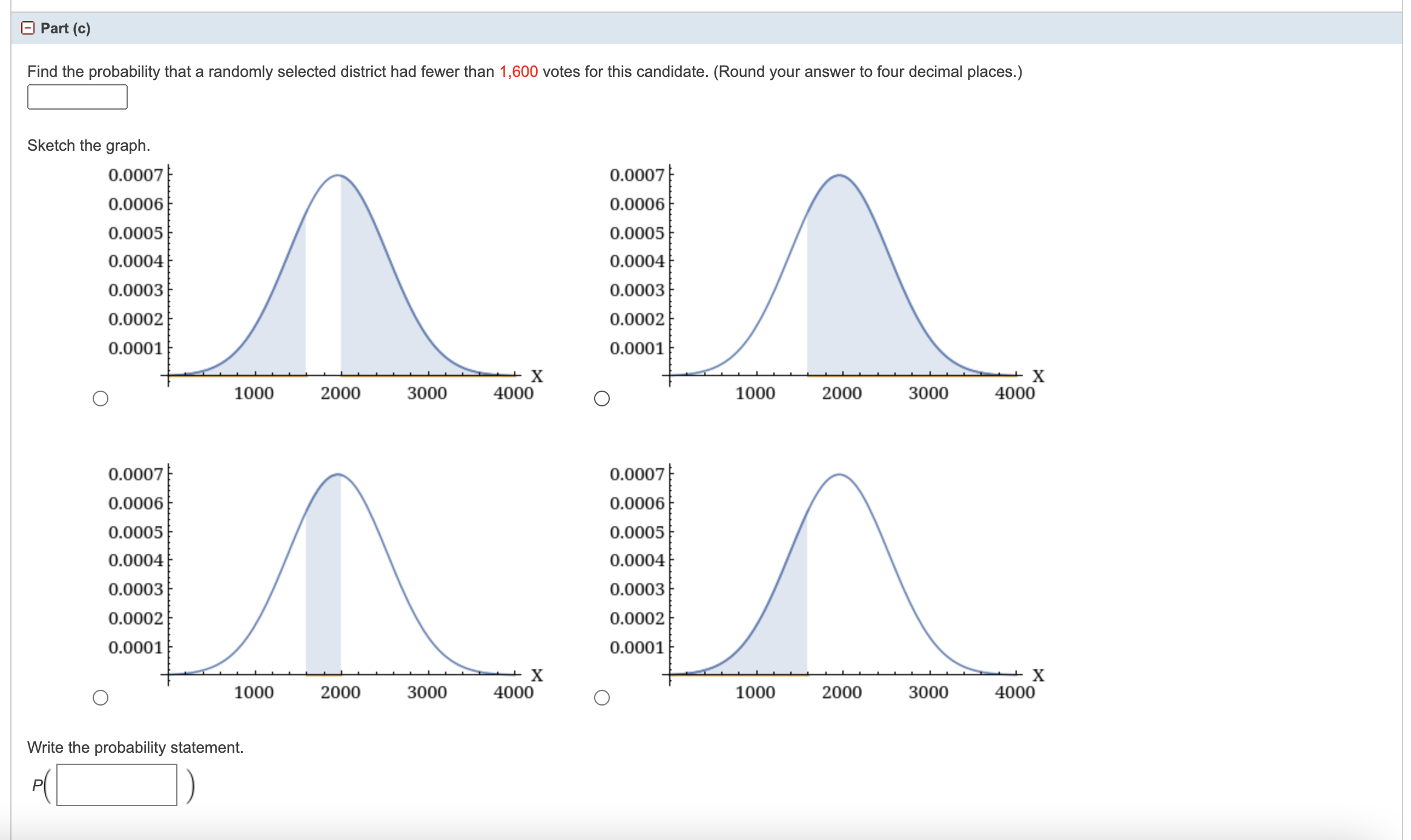
Task: Select graph shaded left of 1600
Action: 601,698
